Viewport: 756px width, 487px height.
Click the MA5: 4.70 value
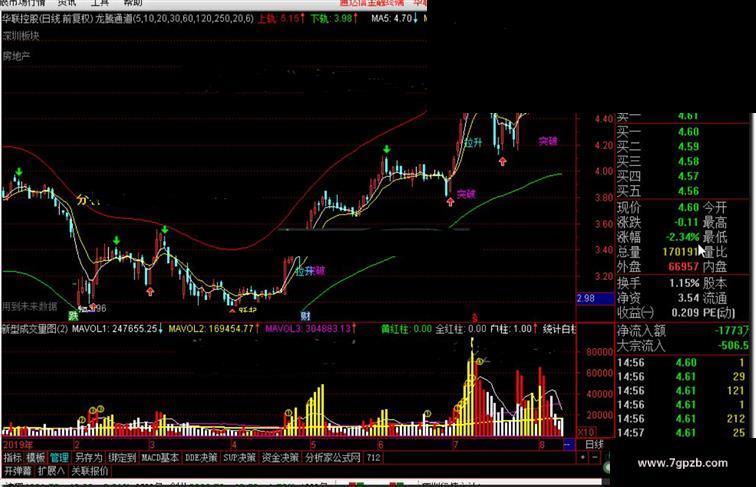394,19
